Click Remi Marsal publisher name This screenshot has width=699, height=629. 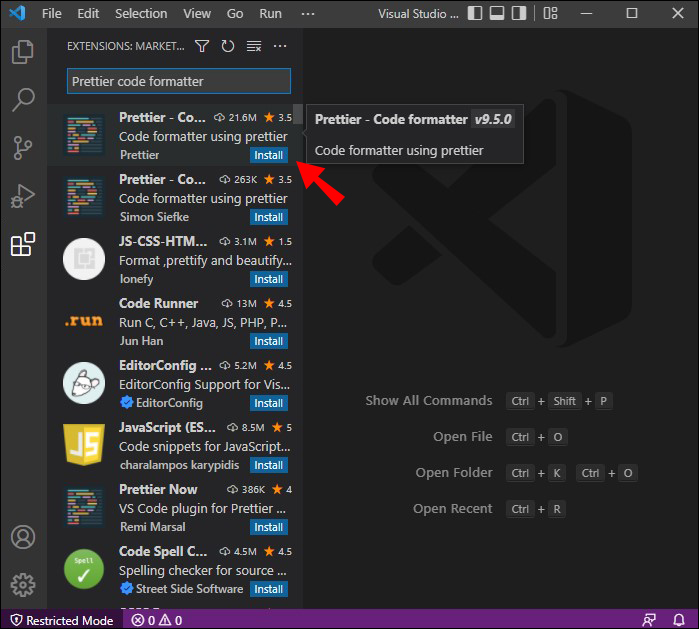click(x=152, y=527)
